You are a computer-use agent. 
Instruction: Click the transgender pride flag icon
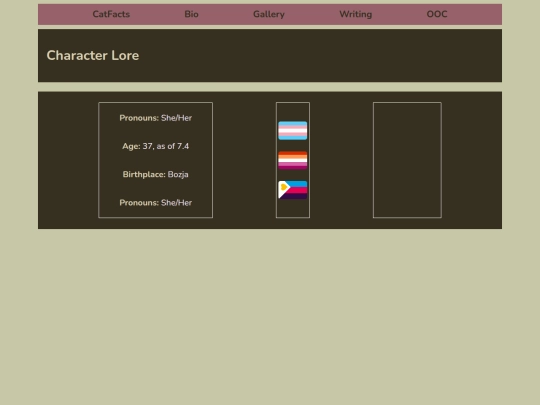[293, 131]
